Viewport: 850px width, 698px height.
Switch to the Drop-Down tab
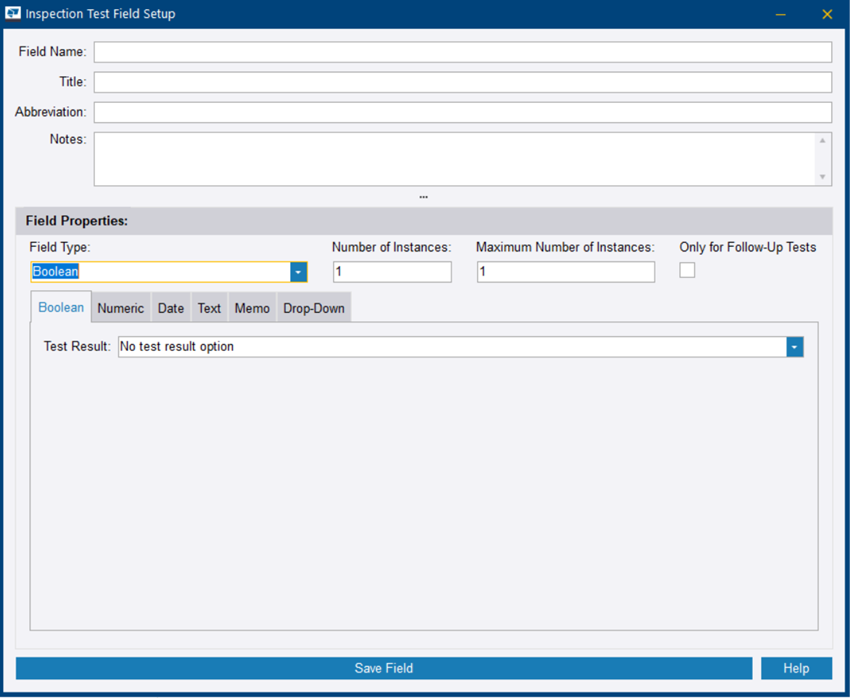coord(313,308)
